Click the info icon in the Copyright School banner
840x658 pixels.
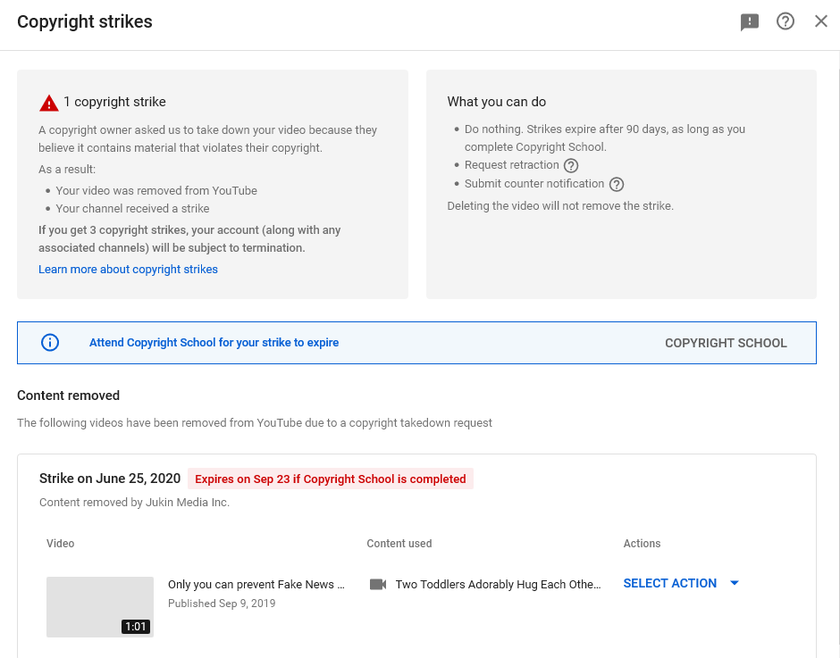[x=50, y=342]
